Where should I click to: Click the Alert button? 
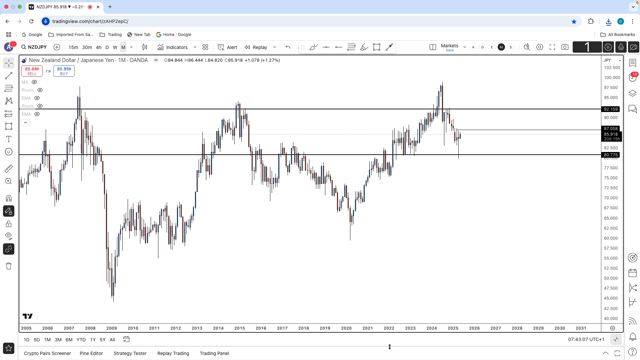point(227,47)
